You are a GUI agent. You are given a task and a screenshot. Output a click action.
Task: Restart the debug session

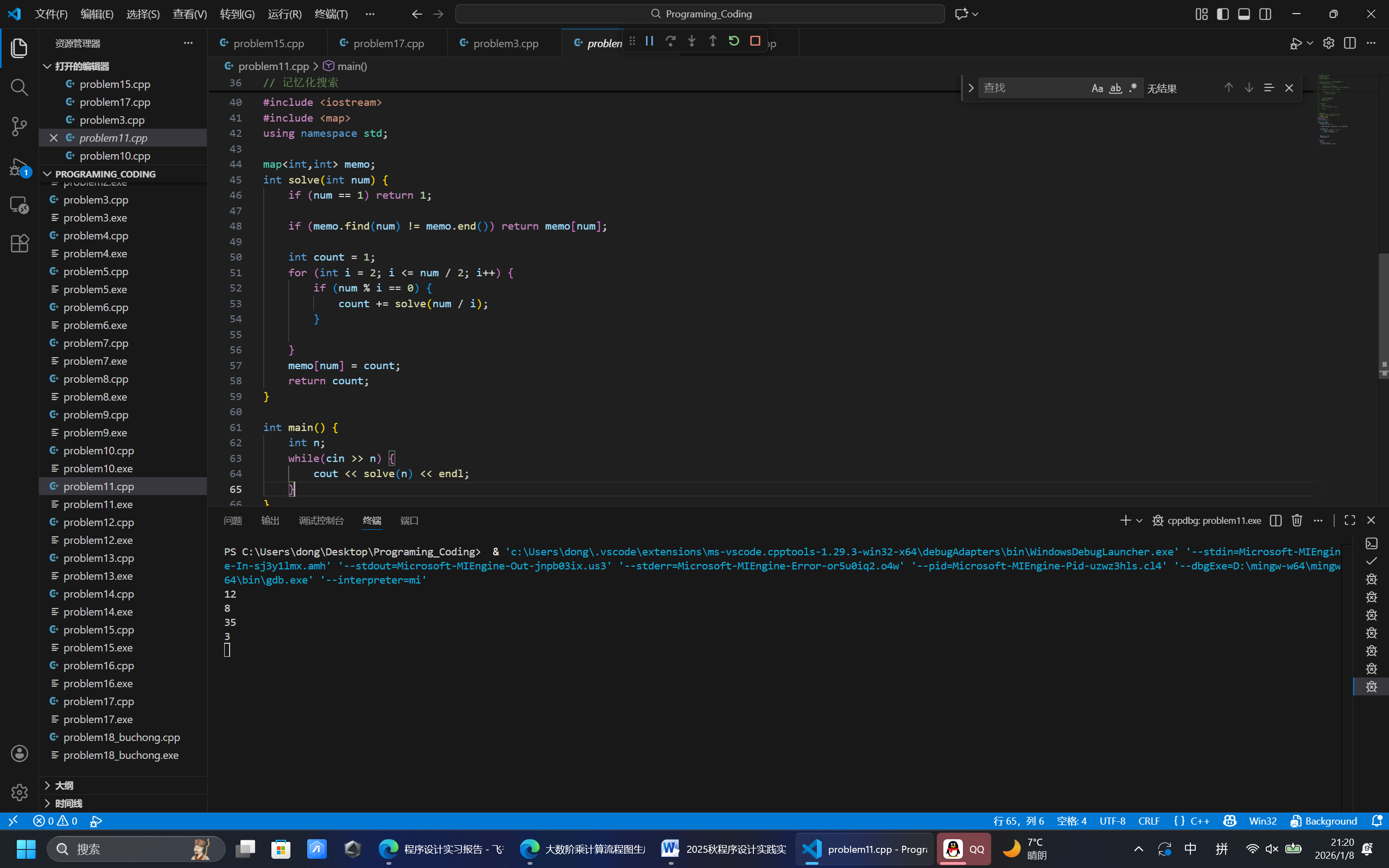click(x=734, y=41)
